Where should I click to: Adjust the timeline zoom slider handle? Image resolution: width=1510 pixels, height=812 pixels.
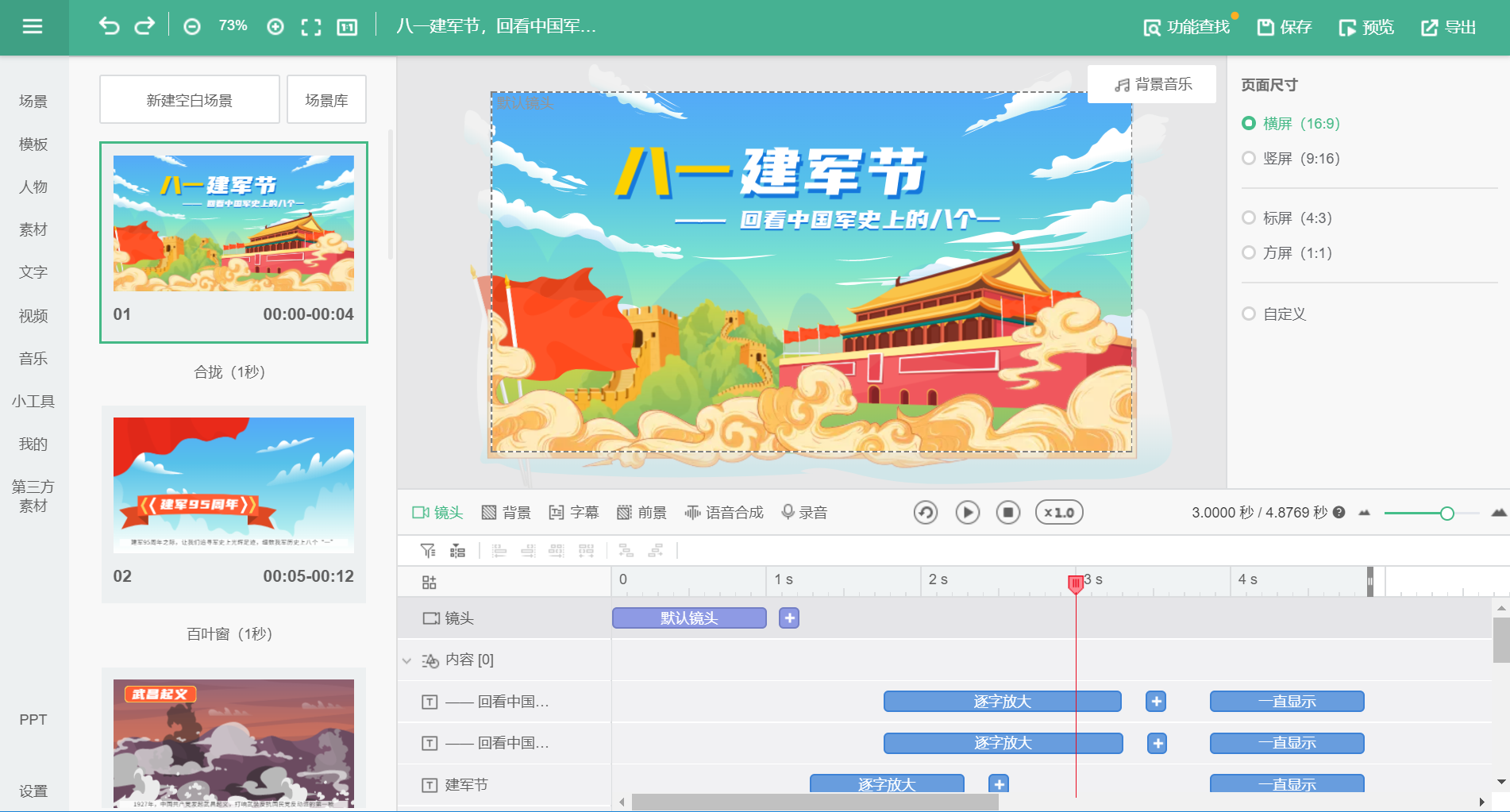(x=1447, y=514)
